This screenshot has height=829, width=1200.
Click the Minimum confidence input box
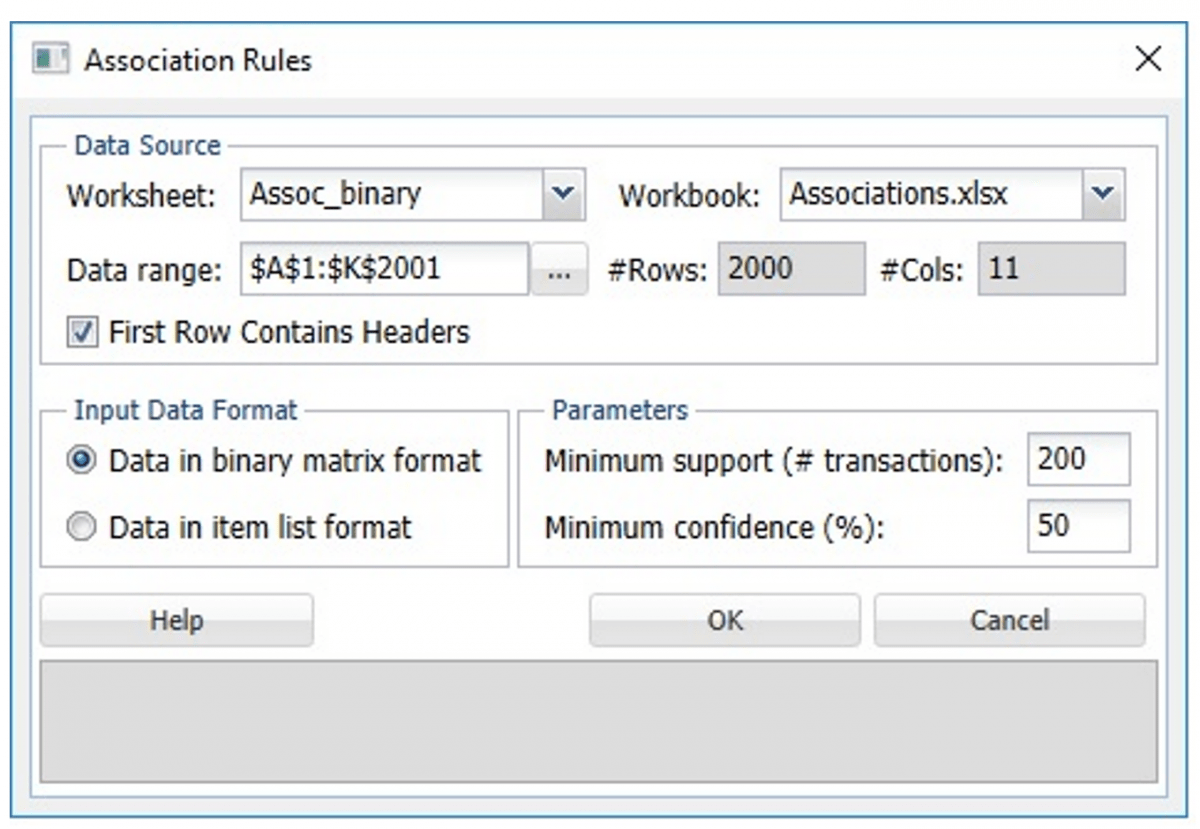(x=1078, y=526)
